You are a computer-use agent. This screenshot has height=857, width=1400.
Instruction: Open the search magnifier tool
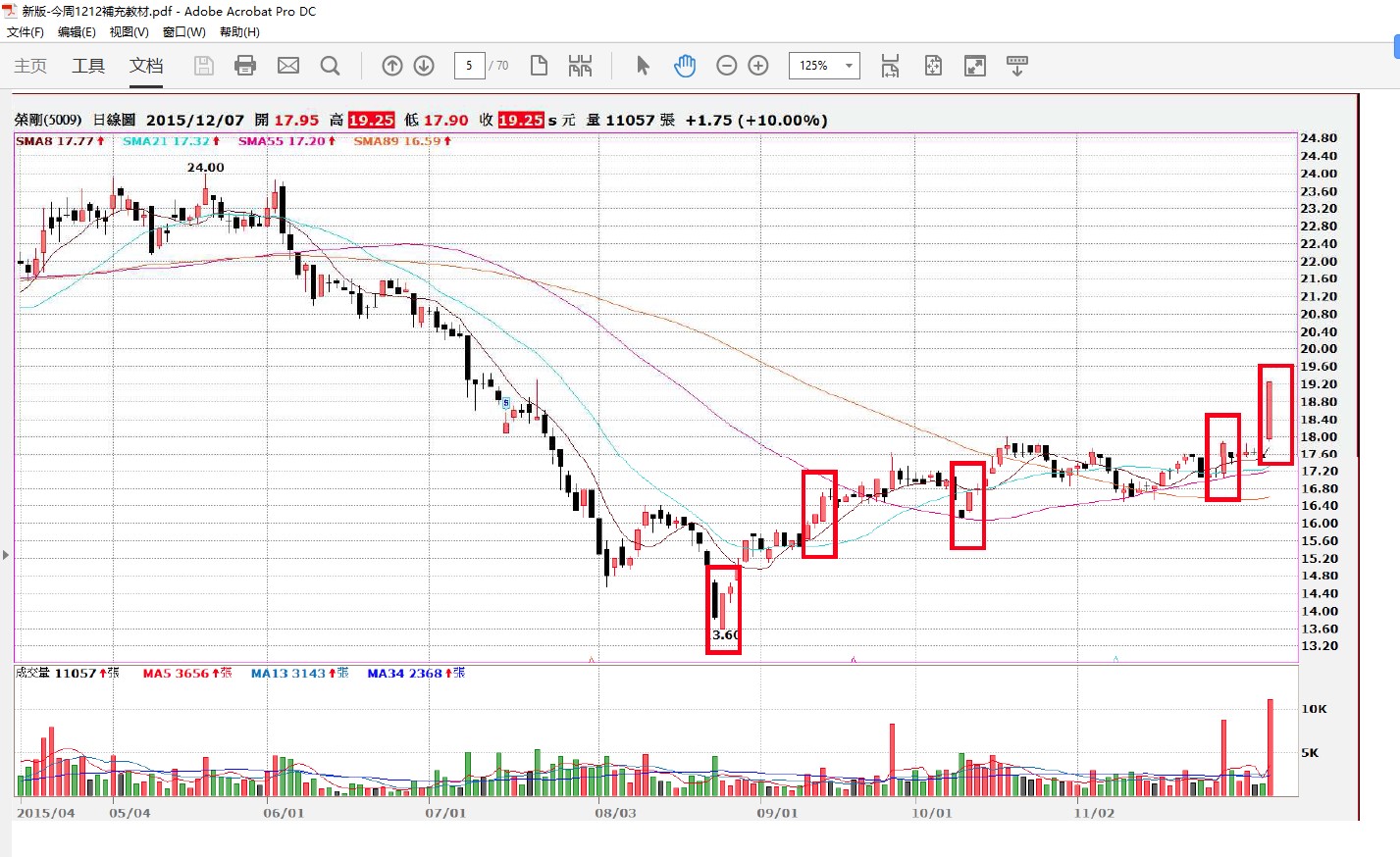(x=331, y=66)
